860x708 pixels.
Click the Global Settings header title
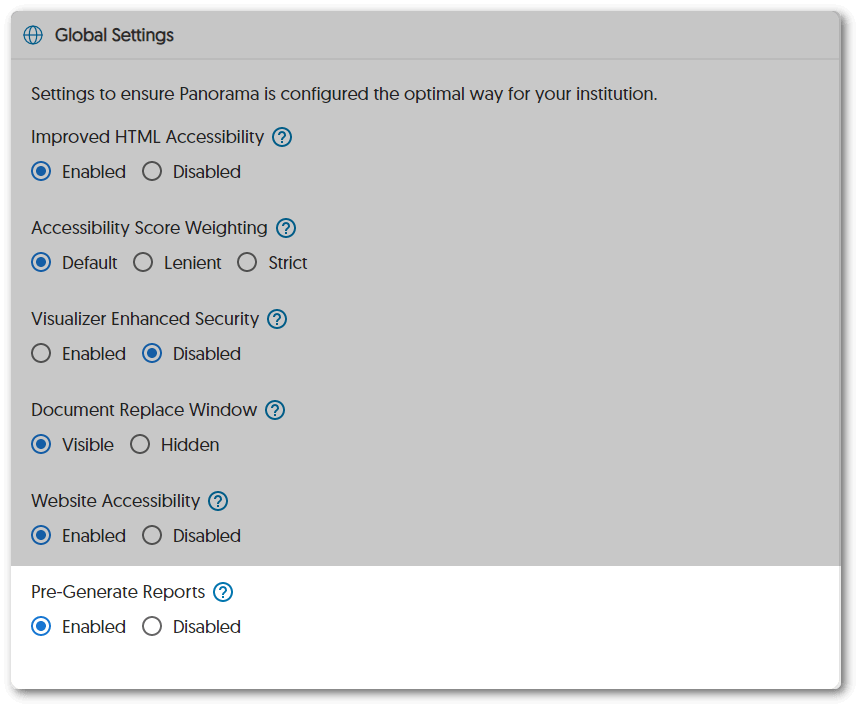114,35
